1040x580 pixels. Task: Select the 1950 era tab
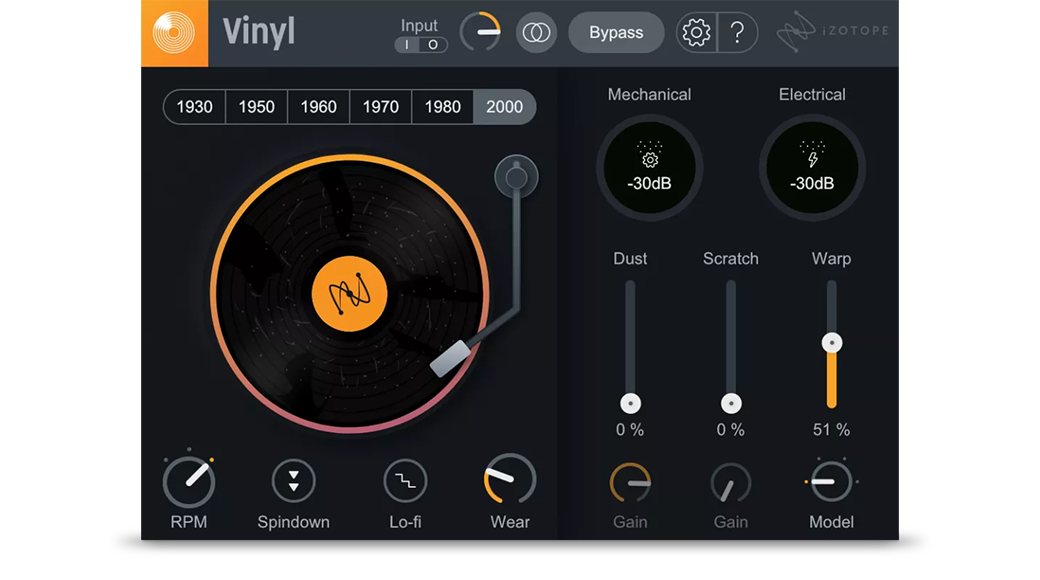pos(256,107)
